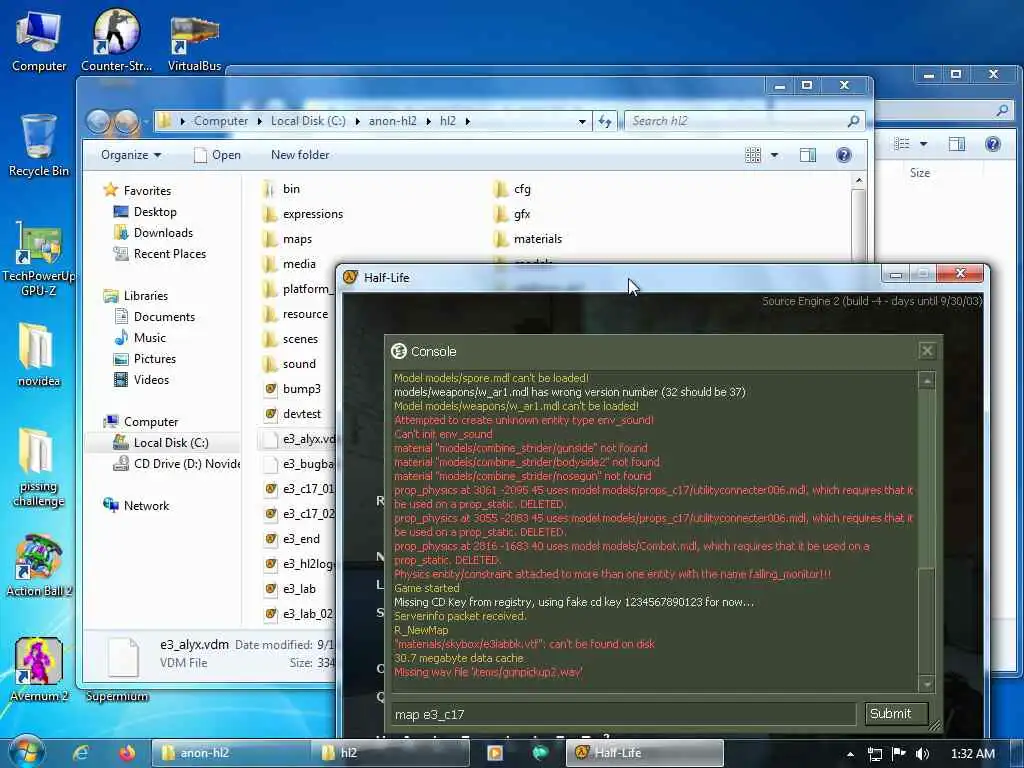1024x768 pixels.
Task: Close the Console panel with its X
Action: 927,351
